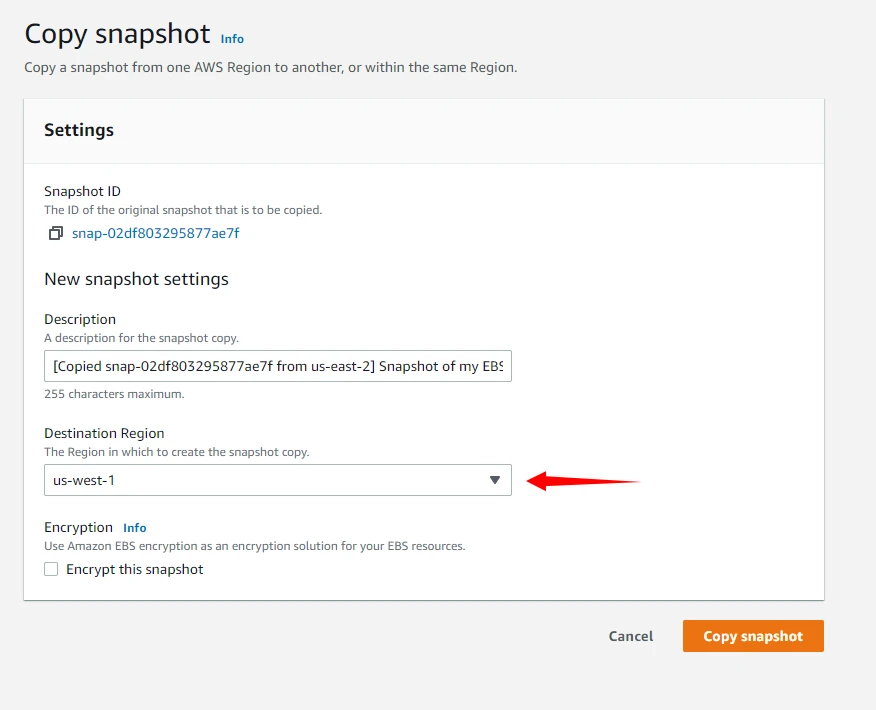Open the Info link next to Copy snapshot title
This screenshot has width=876, height=710.
232,39
